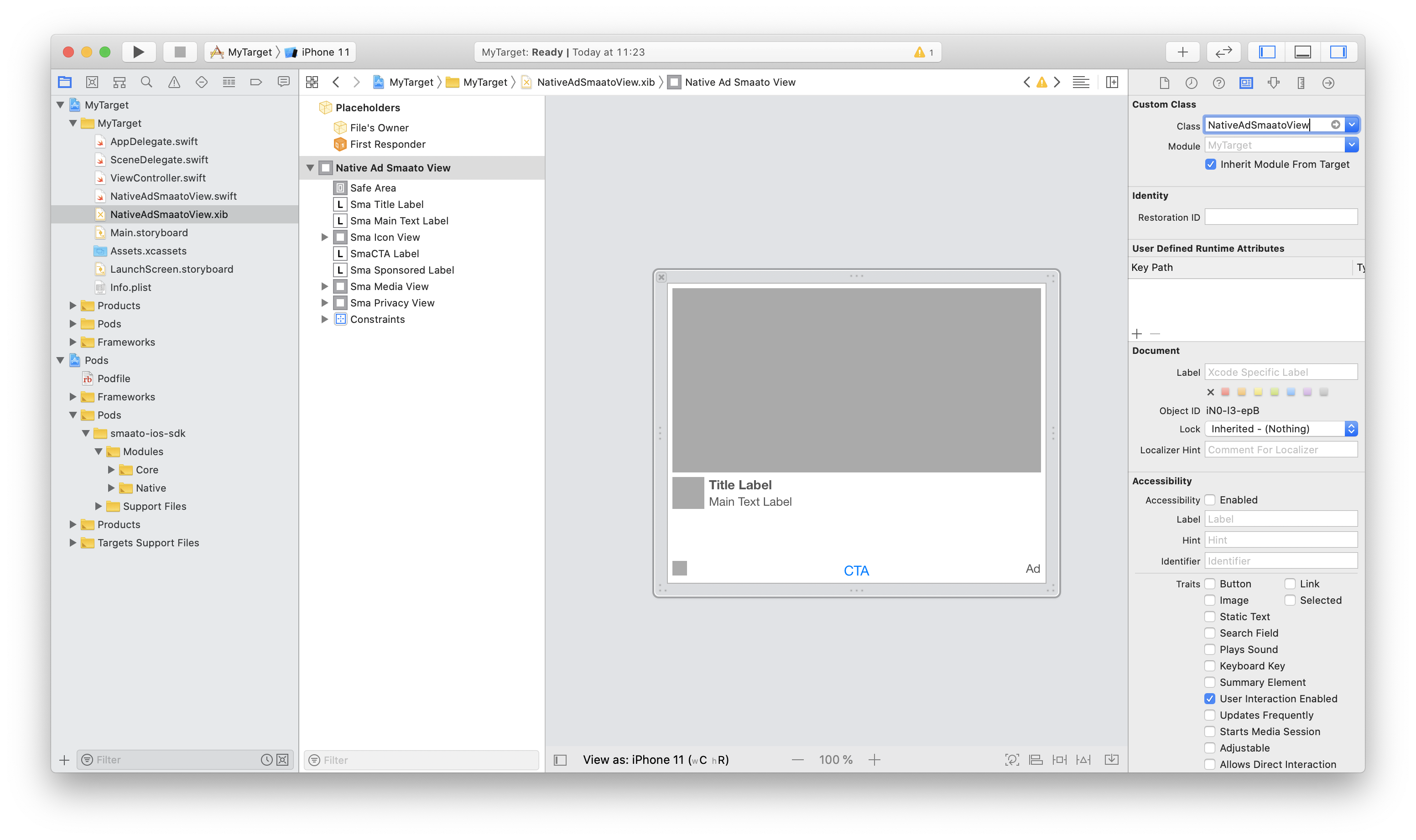1416x840 pixels.
Task: Enable the Accessibility Enabled checkbox
Action: click(x=1209, y=500)
